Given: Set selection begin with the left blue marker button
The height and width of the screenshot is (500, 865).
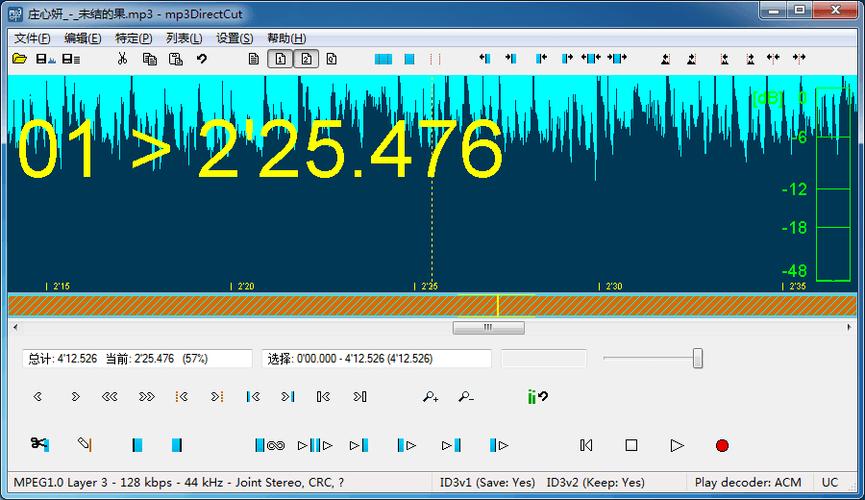Looking at the screenshot, I should 137,445.
